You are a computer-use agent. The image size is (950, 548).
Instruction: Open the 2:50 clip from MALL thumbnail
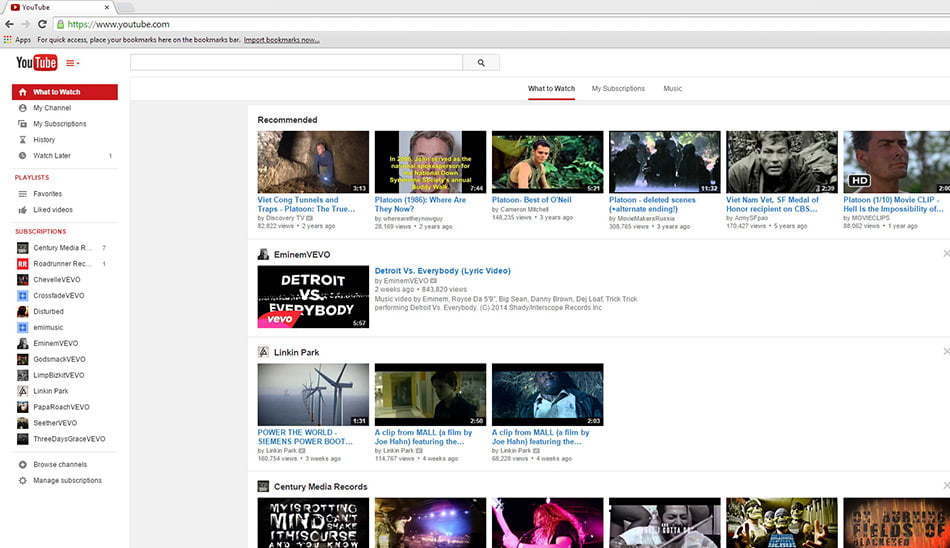(430, 395)
